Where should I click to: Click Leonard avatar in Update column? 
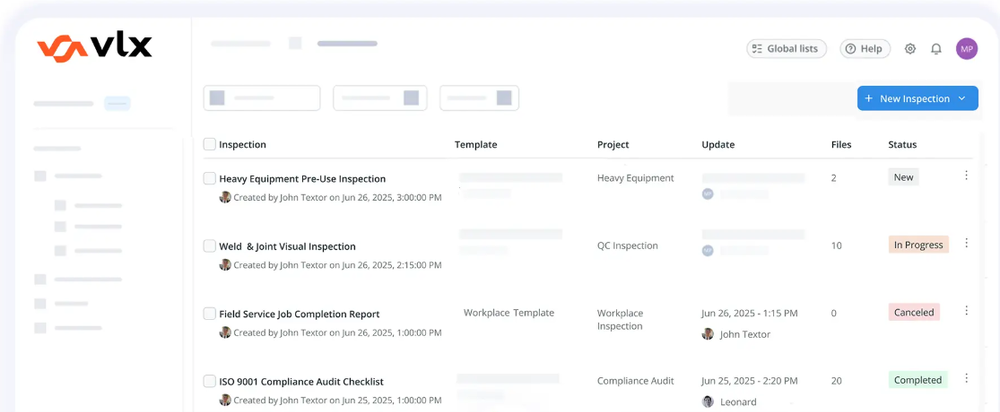pos(707,402)
